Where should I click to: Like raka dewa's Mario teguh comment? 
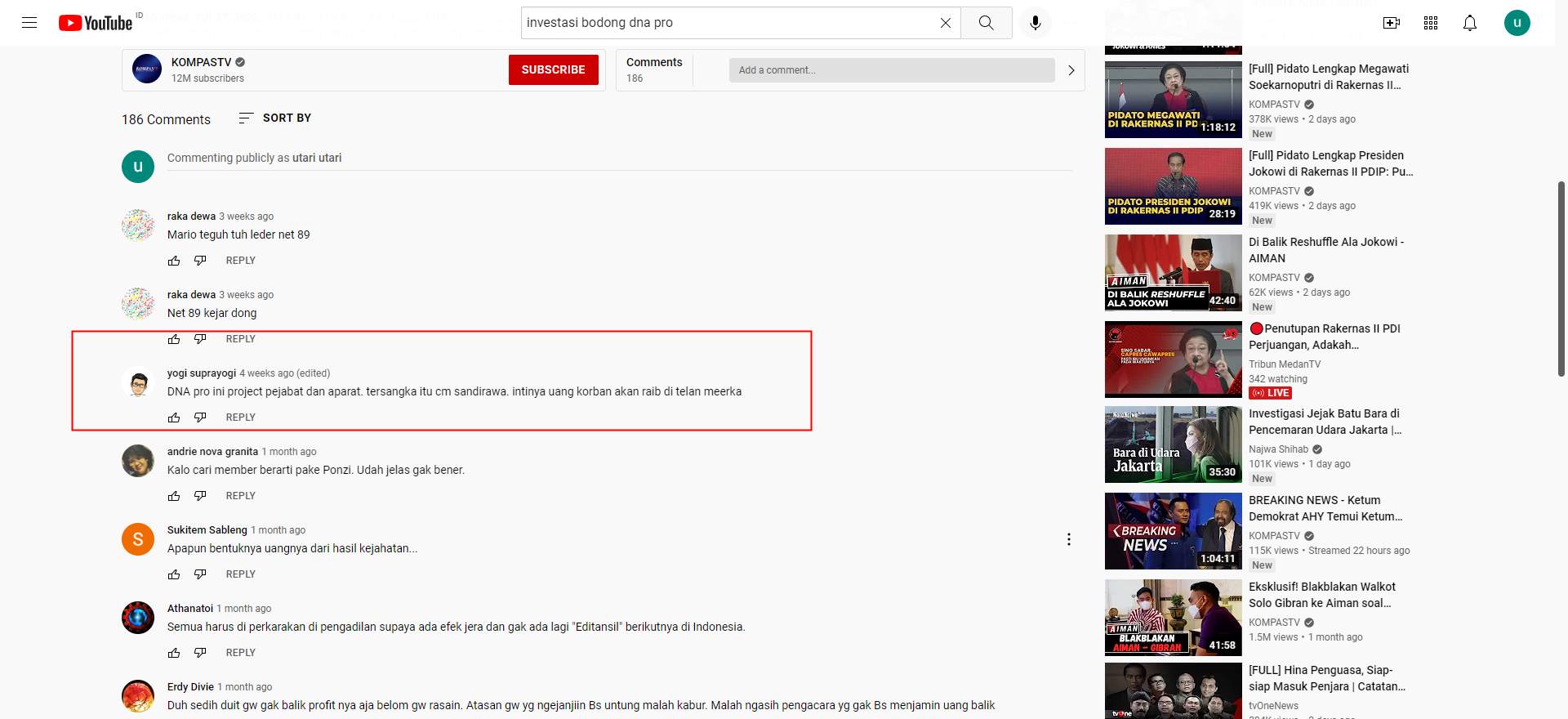pos(174,261)
